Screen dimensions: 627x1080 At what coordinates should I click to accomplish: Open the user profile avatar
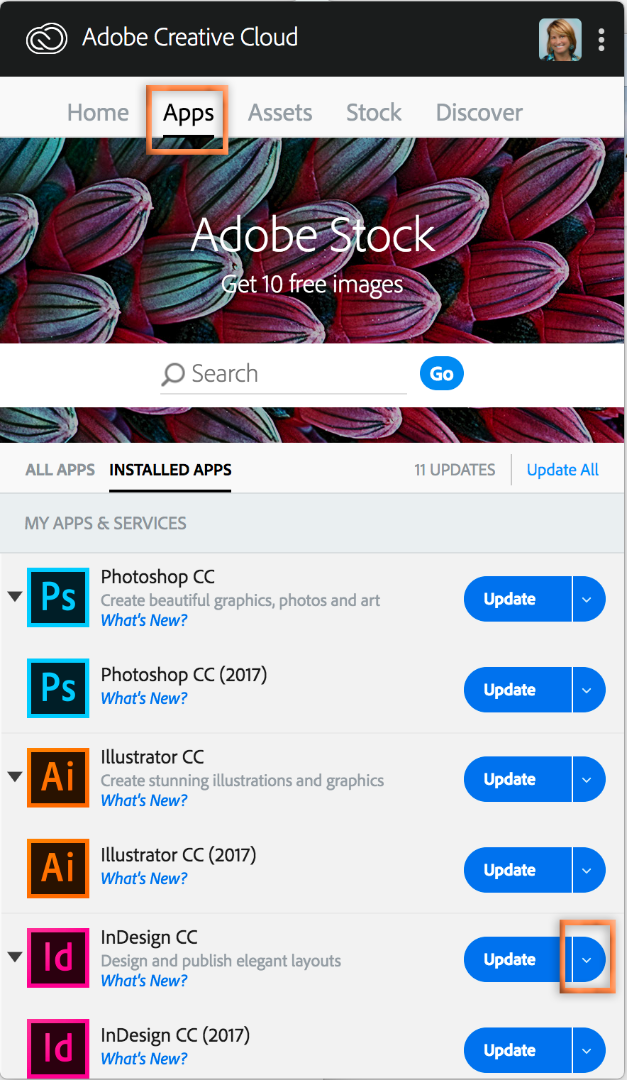pos(560,39)
